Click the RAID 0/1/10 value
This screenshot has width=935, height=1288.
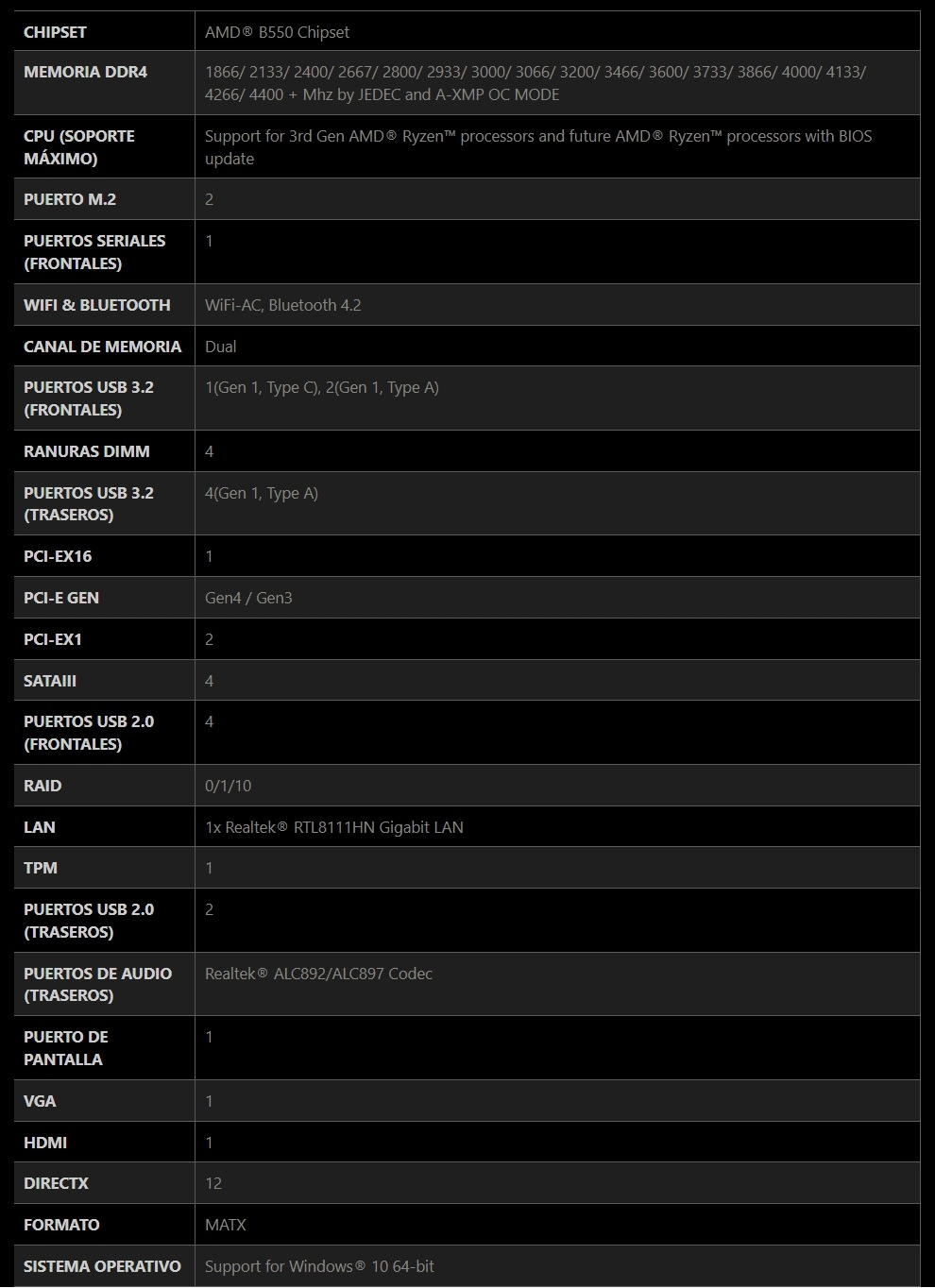pyautogui.click(x=228, y=786)
